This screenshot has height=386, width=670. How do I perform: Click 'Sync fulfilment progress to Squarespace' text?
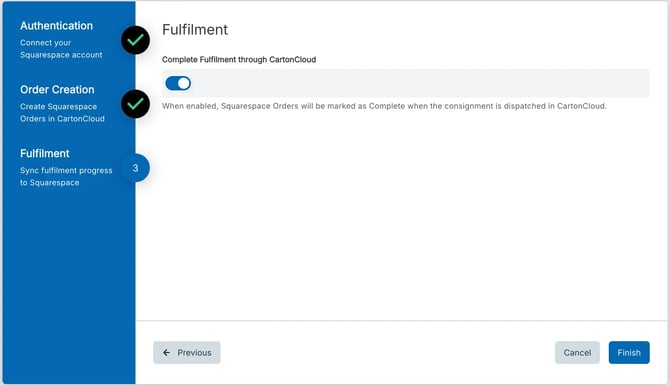[66, 176]
